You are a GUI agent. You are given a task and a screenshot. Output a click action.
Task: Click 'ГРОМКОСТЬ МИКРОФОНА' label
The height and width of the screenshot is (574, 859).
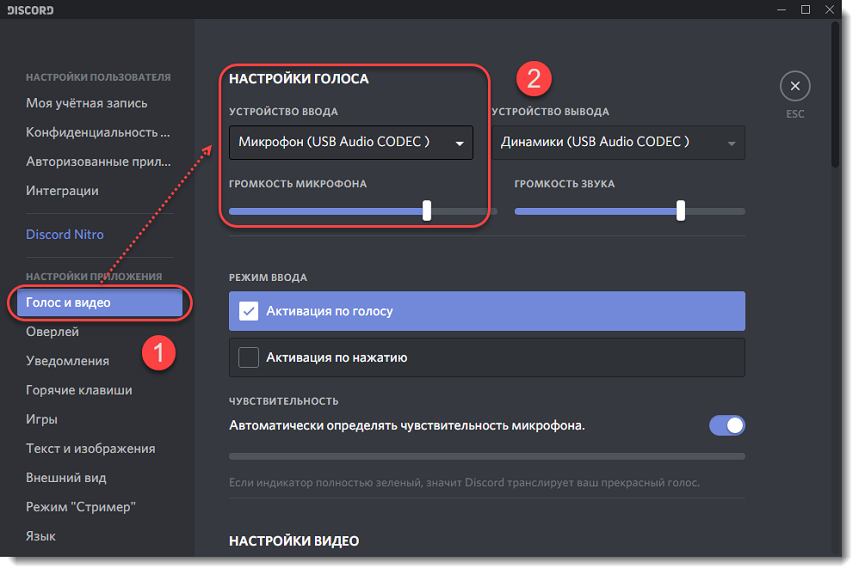297,183
